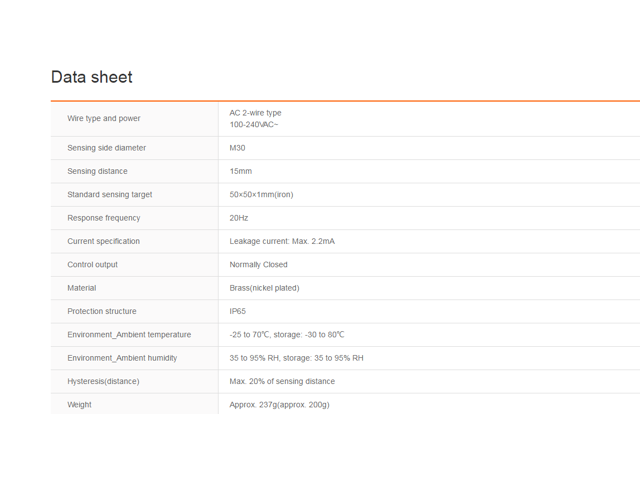The width and height of the screenshot is (640, 480).
Task: Click the "M30" diameter value
Action: tap(238, 148)
